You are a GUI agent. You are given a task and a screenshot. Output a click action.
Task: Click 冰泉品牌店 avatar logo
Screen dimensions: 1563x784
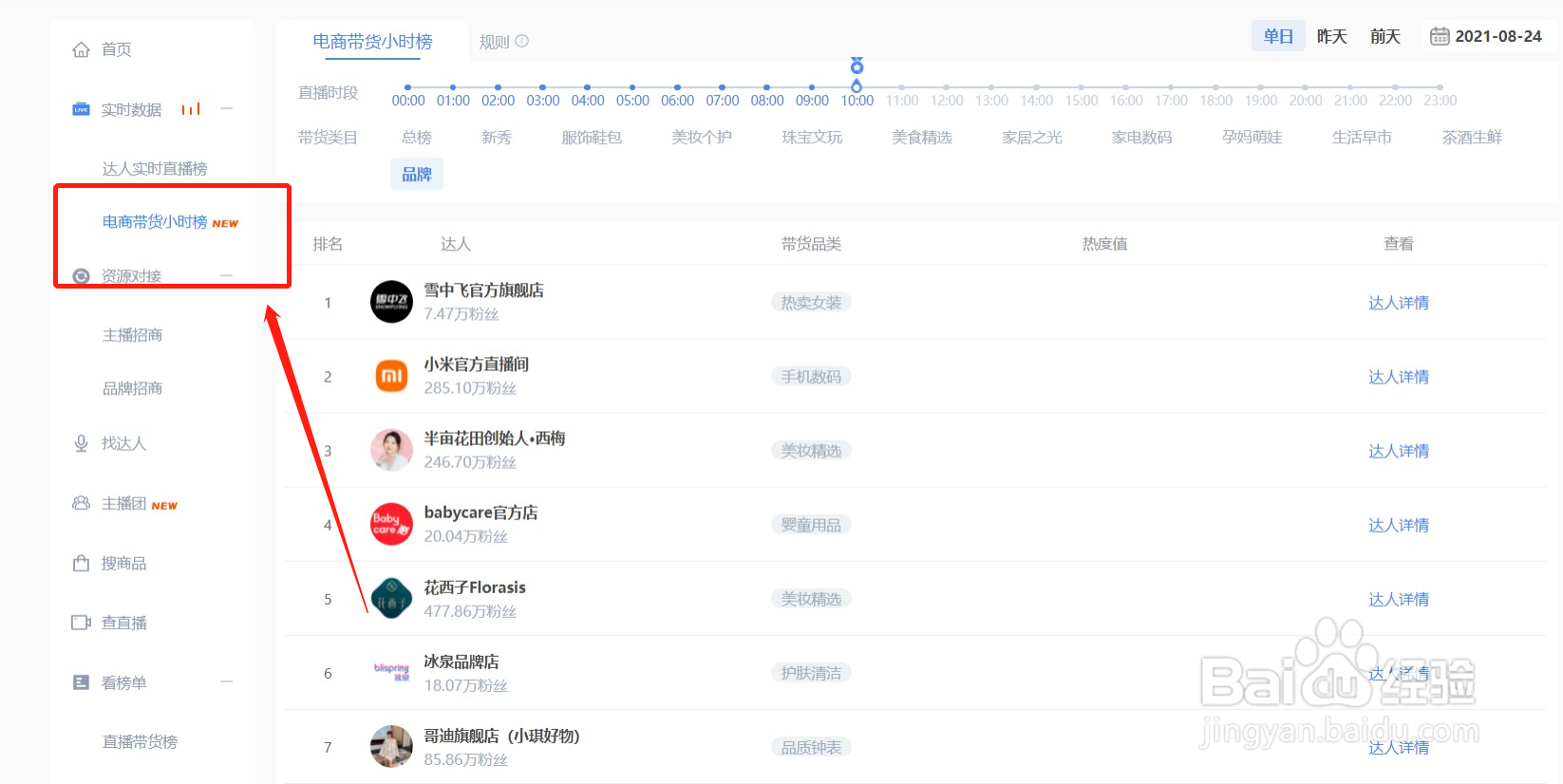point(391,672)
